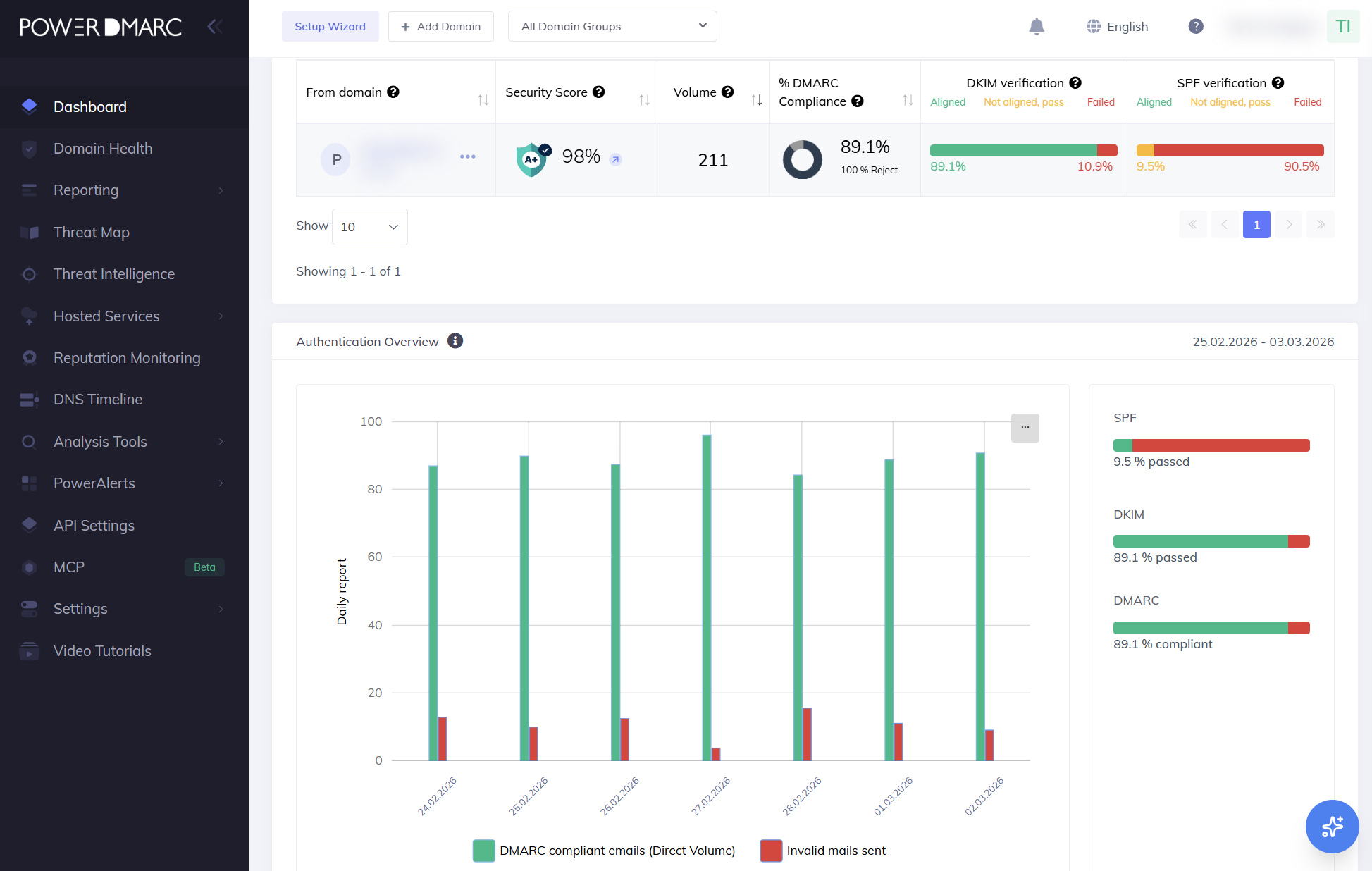The width and height of the screenshot is (1372, 871).
Task: Toggle DMARC compliant emails legend series
Action: [x=604, y=851]
